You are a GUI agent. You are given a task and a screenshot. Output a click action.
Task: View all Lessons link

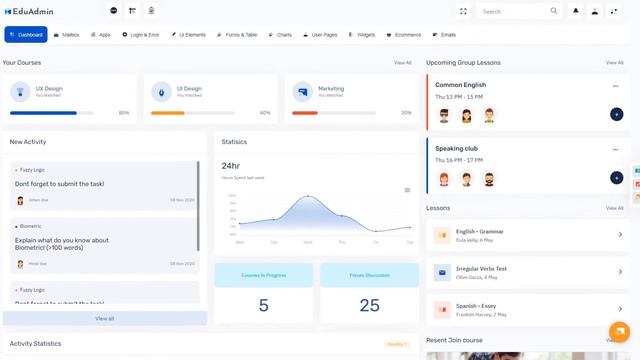614,208
